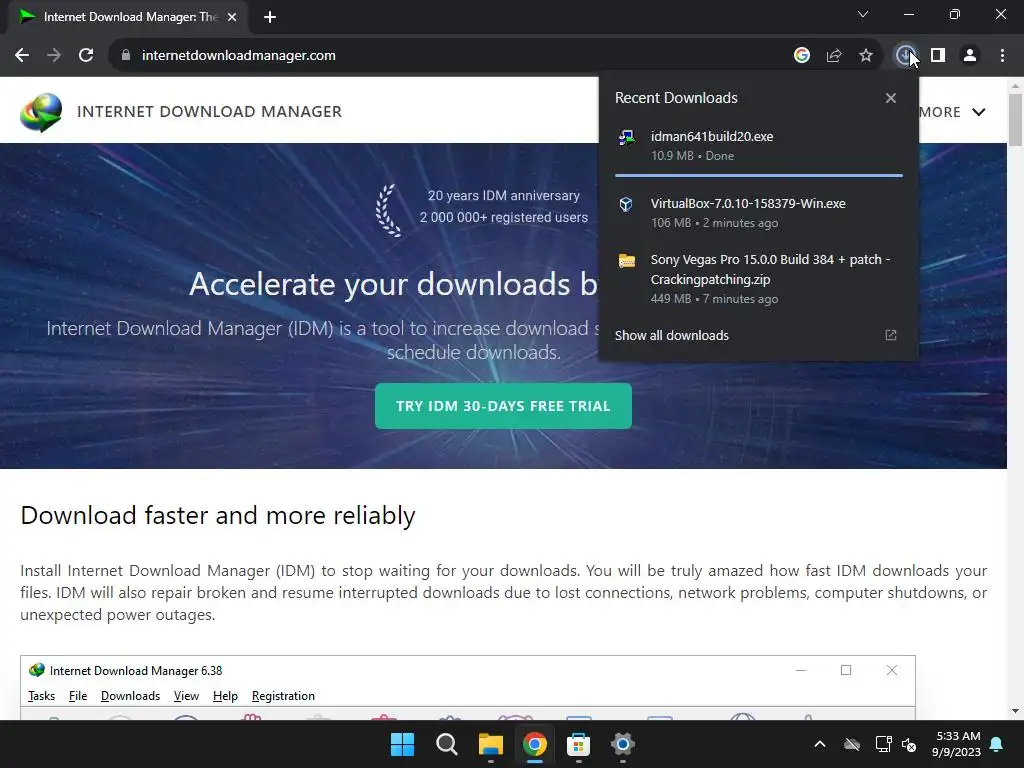1024x768 pixels.
Task: Open the Registration menu in IDM screenshot
Action: point(283,696)
